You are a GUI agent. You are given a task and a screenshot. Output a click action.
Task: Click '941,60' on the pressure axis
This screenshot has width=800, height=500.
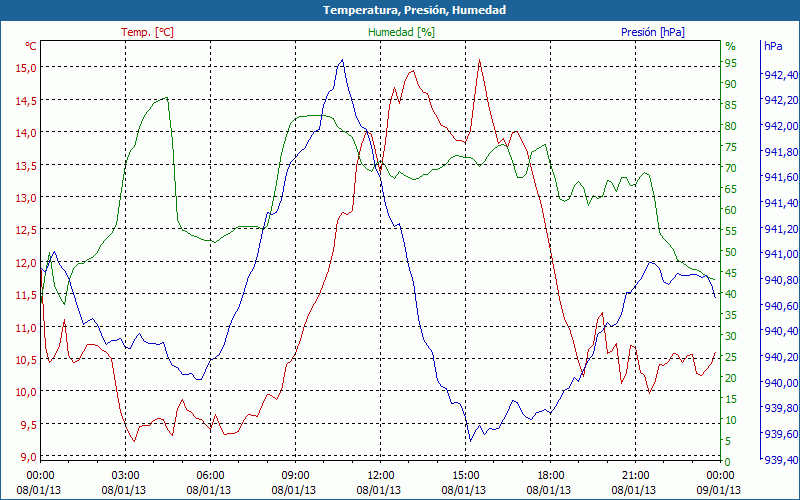coord(781,178)
